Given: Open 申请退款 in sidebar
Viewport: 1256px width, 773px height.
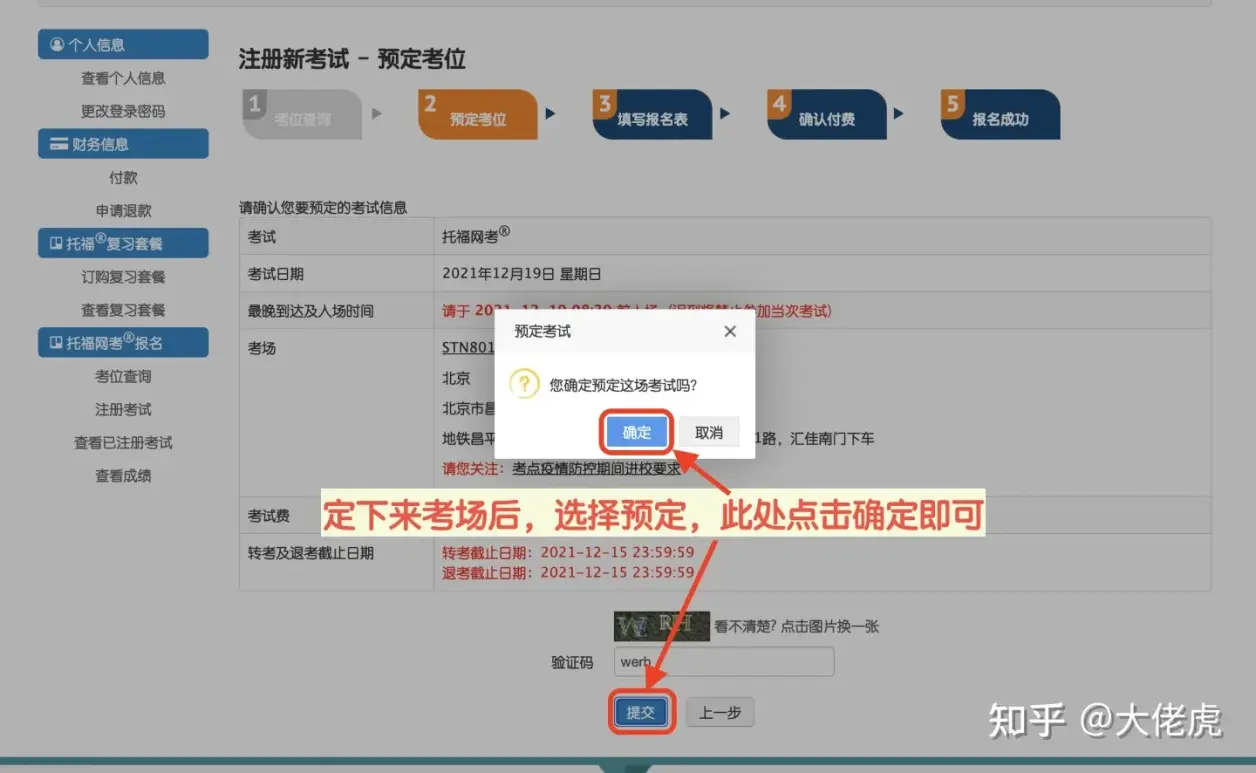Looking at the screenshot, I should pyautogui.click(x=123, y=210).
